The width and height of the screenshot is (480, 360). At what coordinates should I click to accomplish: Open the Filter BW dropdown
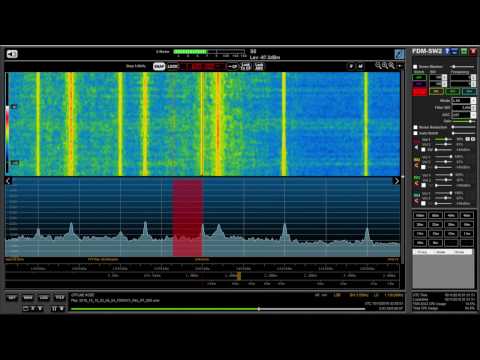463,108
